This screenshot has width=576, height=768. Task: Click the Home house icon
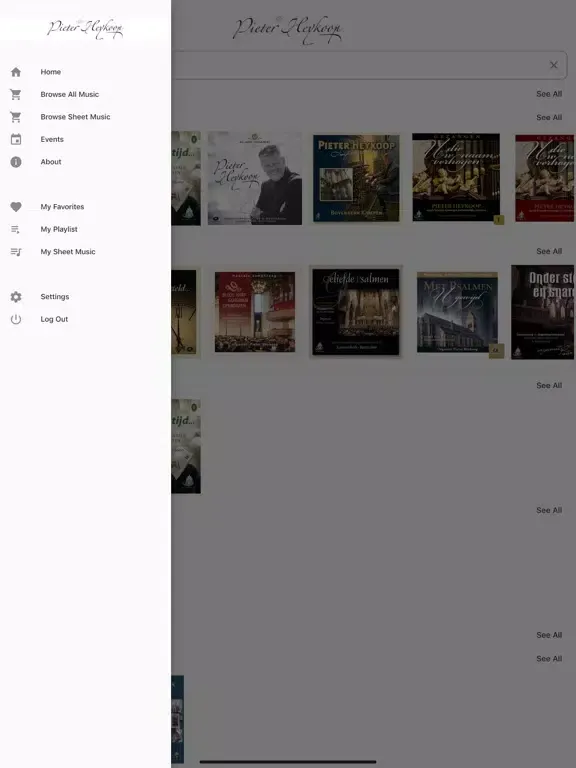[x=16, y=72]
